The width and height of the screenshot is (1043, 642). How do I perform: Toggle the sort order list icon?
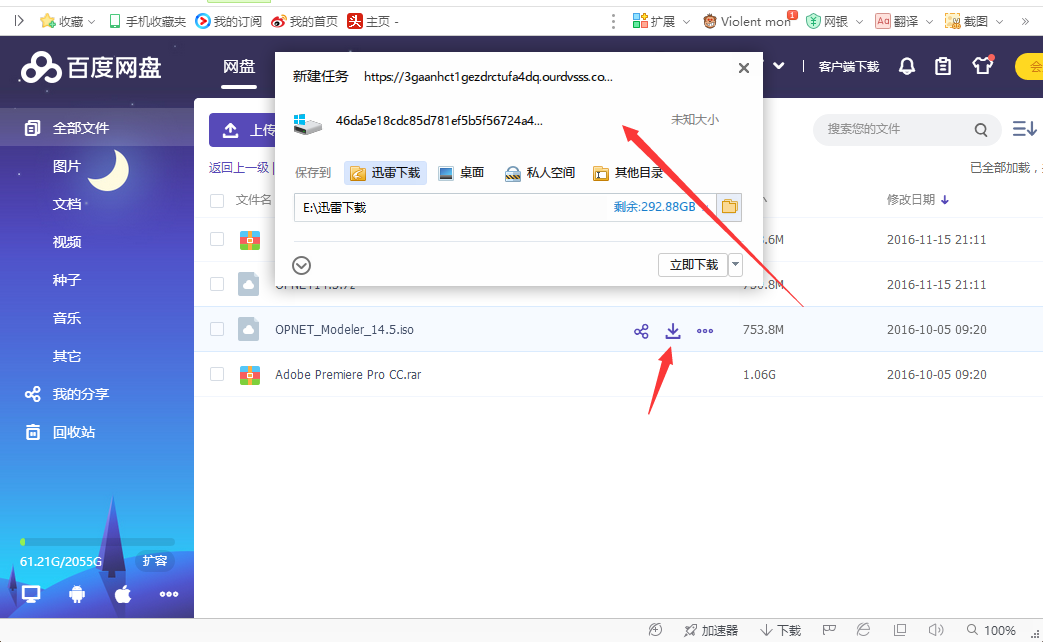(x=1024, y=128)
